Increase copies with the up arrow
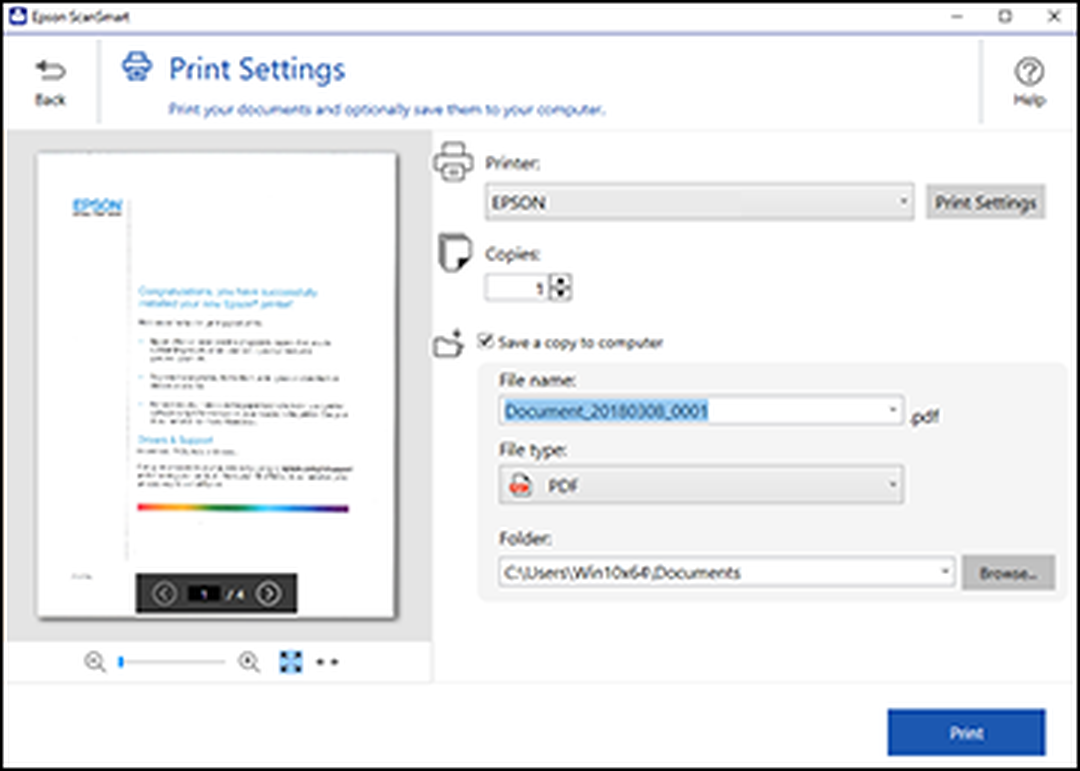The image size is (1080, 771). click(561, 281)
